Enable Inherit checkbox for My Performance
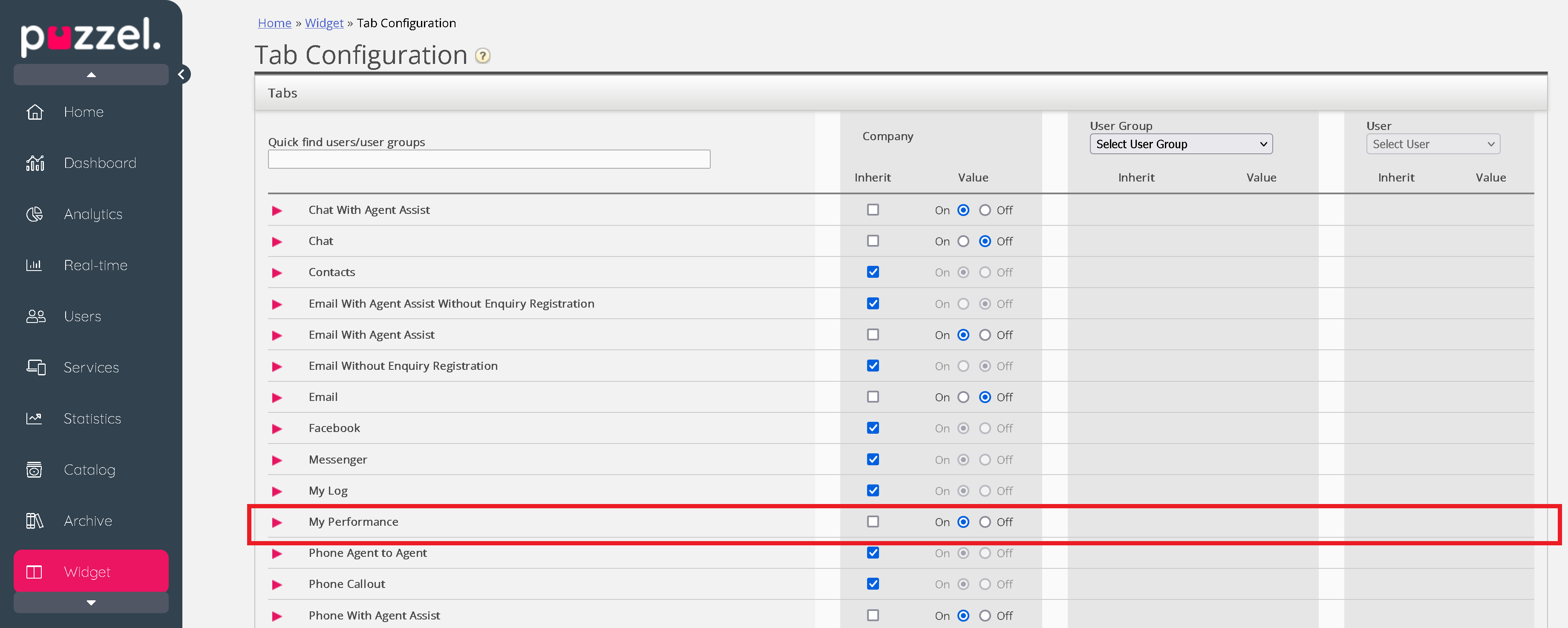Image resolution: width=1568 pixels, height=628 pixels. click(873, 521)
